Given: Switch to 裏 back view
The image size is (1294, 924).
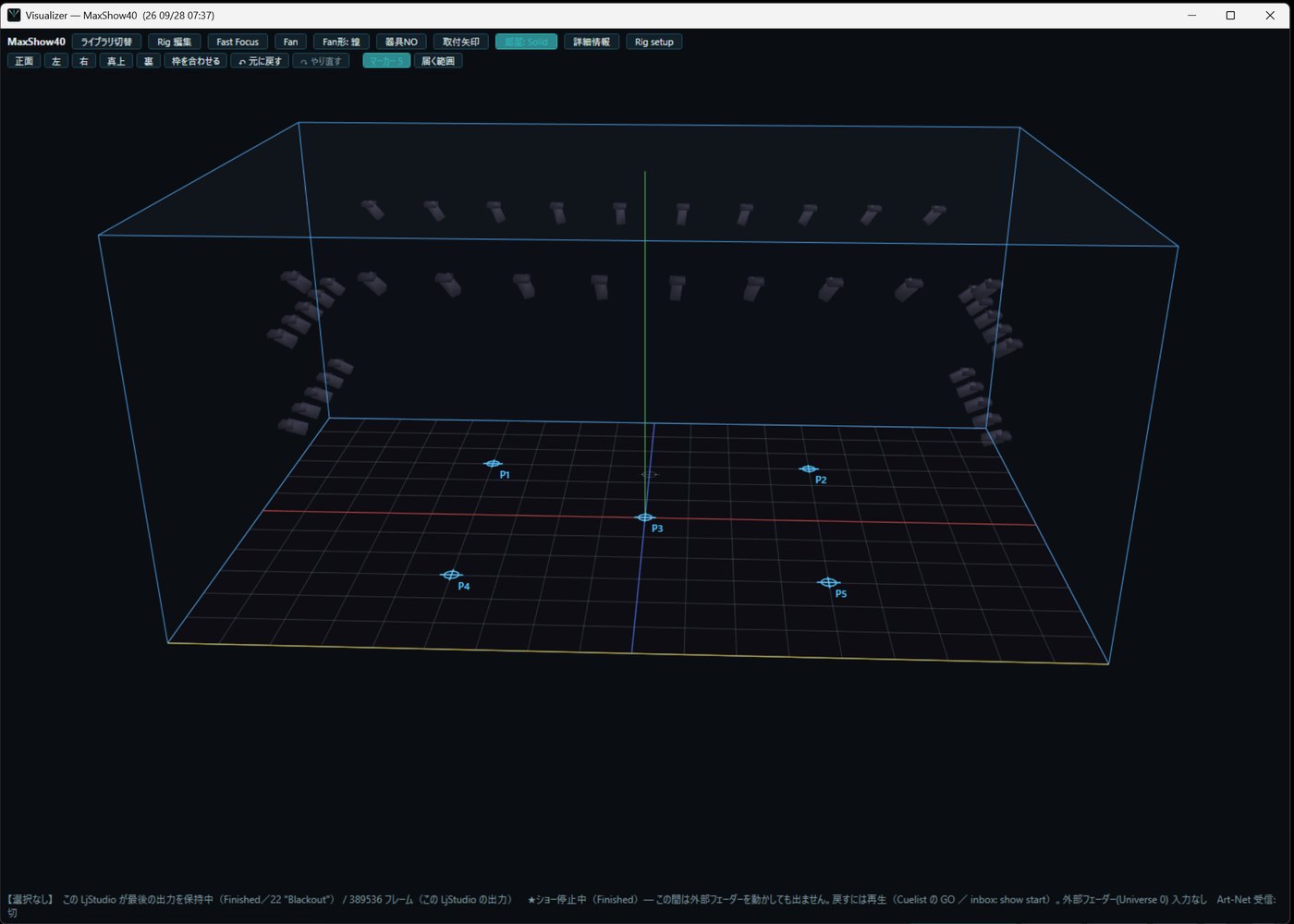Looking at the screenshot, I should click(x=148, y=61).
